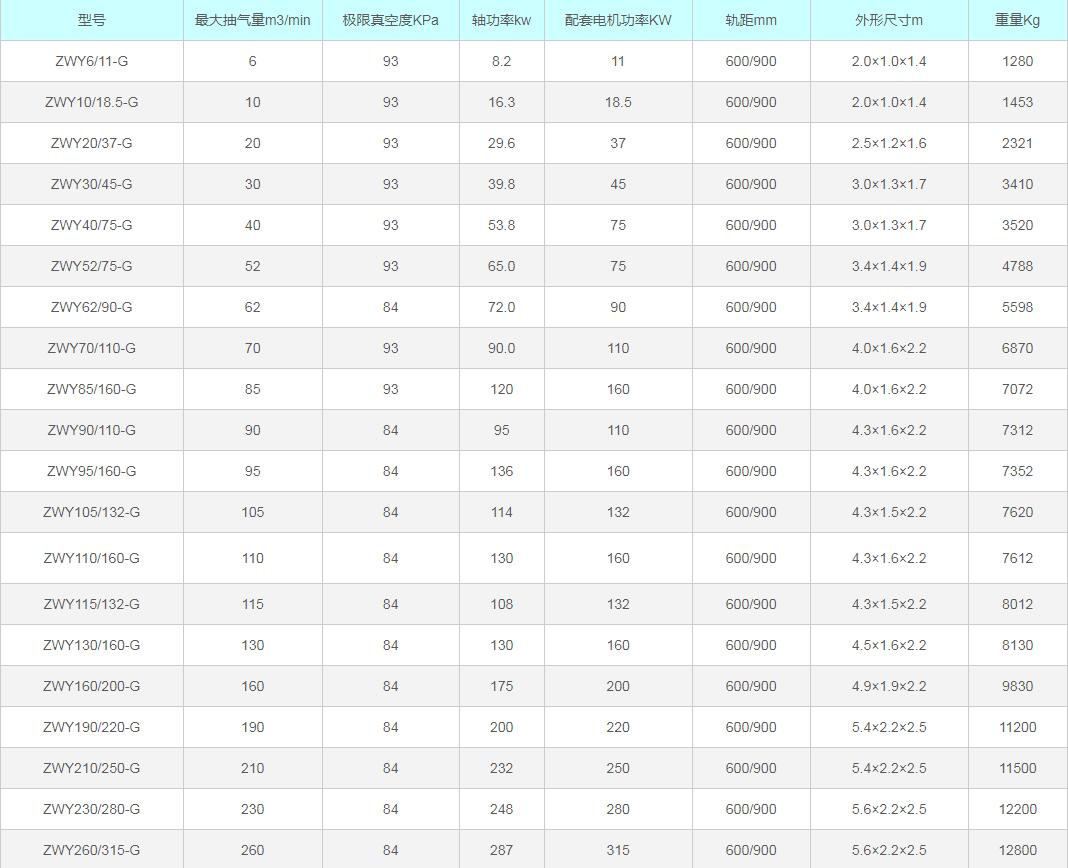The width and height of the screenshot is (1068, 868).
Task: Click weight value 7072
Action: click(1017, 389)
